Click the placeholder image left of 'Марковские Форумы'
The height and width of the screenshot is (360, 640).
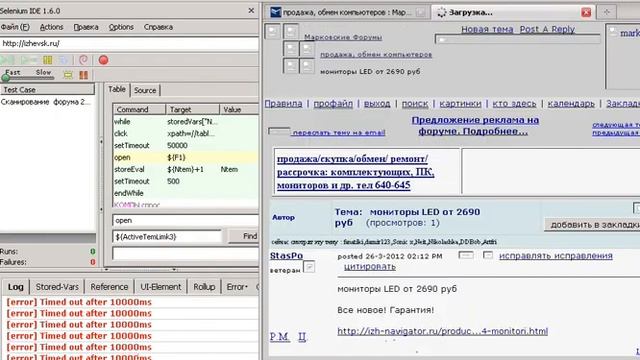point(291,31)
